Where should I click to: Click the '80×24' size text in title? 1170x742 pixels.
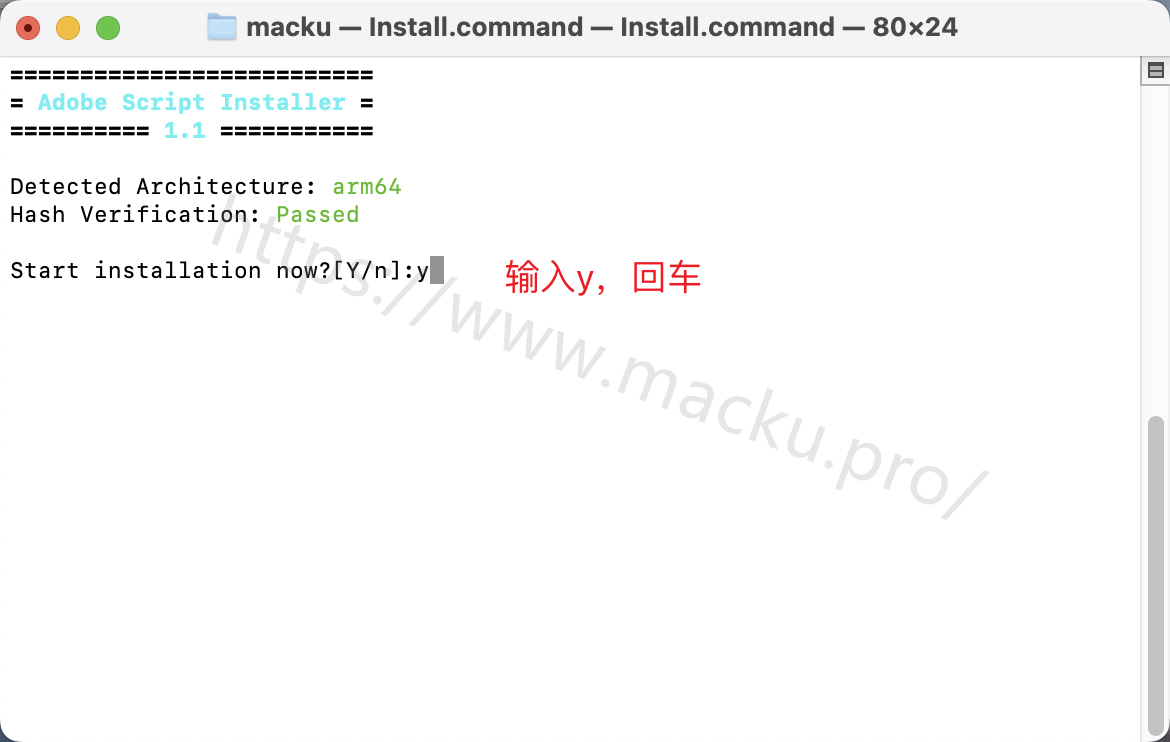click(x=915, y=28)
